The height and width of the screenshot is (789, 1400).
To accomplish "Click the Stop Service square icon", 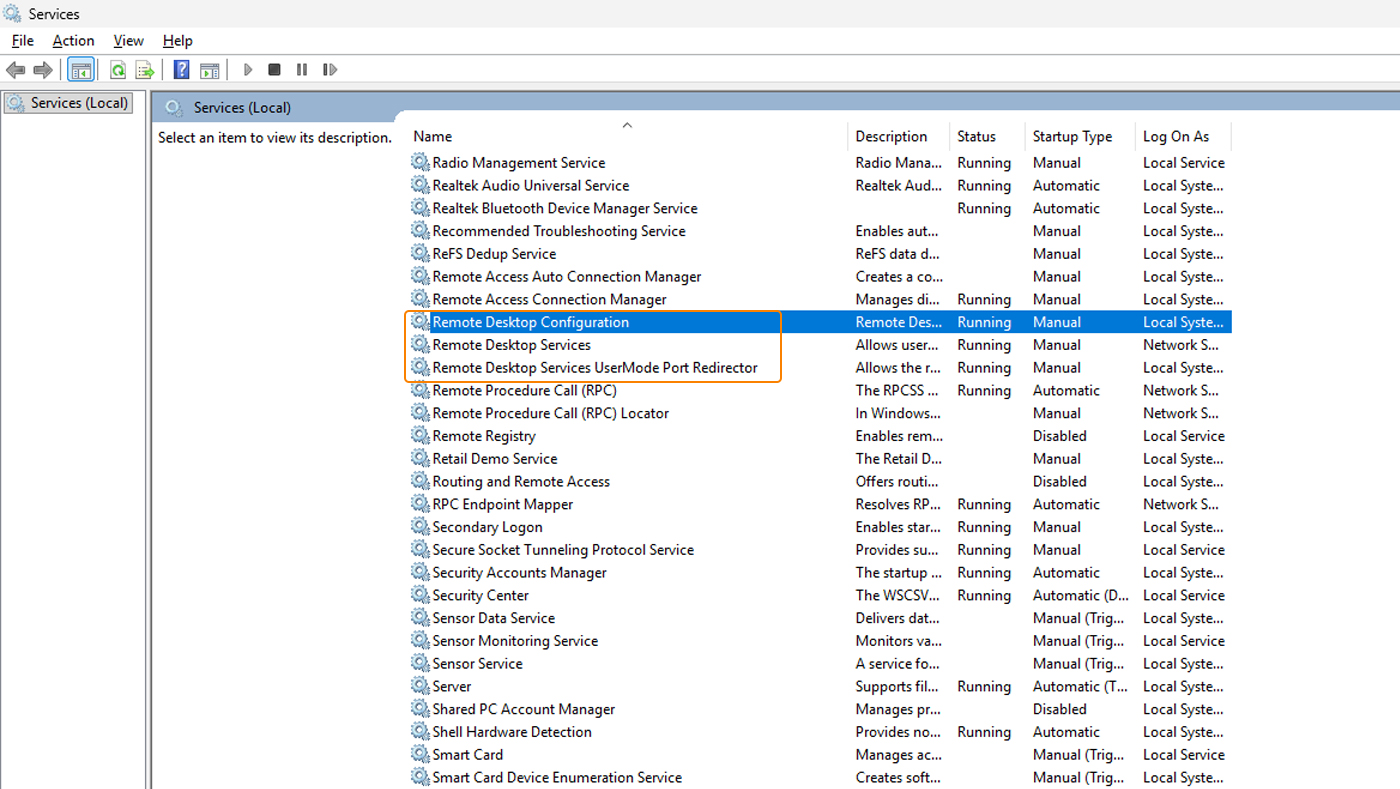I will tap(274, 70).
